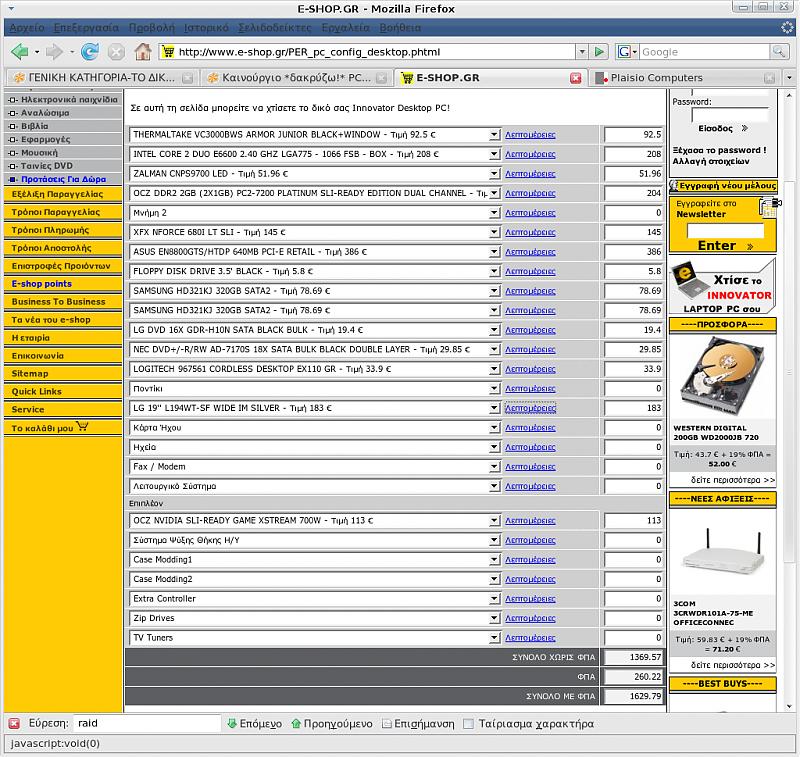Click Λεπτομέρειες link for the LG 19" monitor

coord(530,408)
